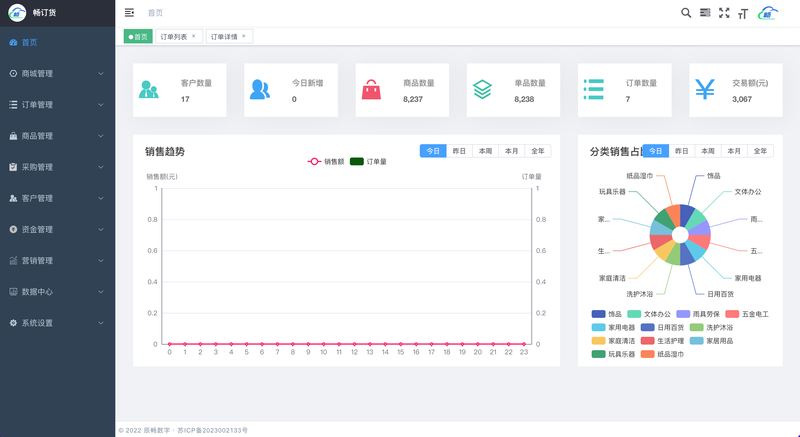
Task: Click the 营销管理 chart icon
Action: 13,261
